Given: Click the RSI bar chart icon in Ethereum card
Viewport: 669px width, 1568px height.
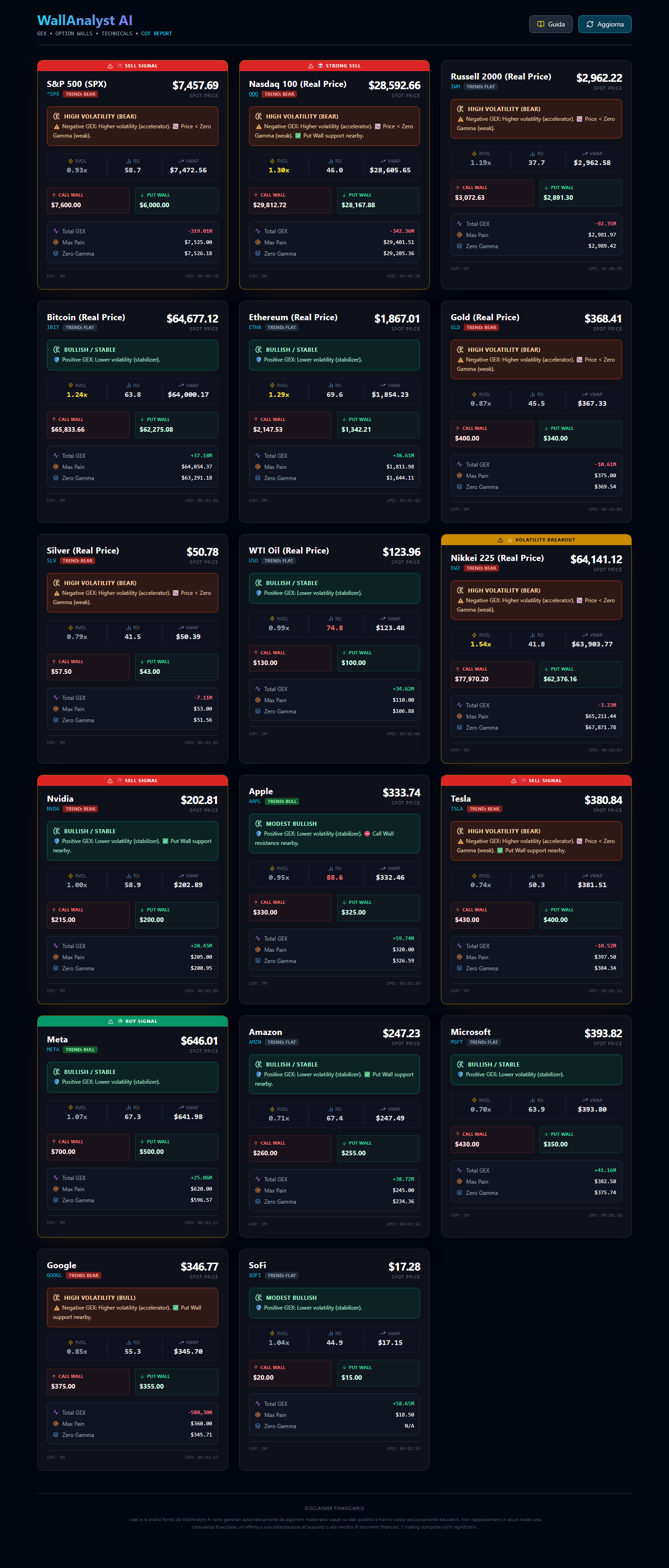Looking at the screenshot, I should [x=331, y=385].
